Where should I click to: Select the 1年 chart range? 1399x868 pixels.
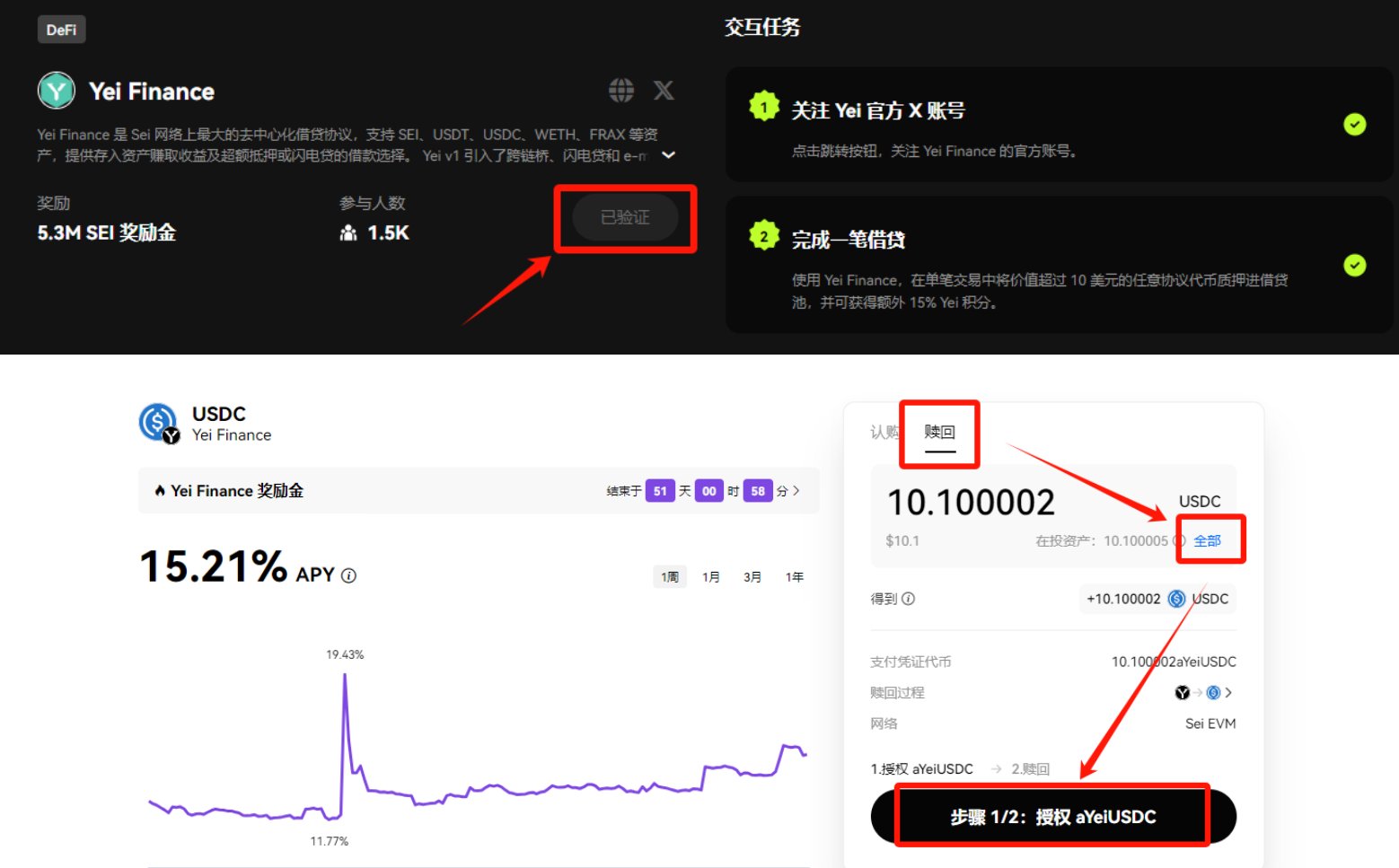click(x=795, y=577)
